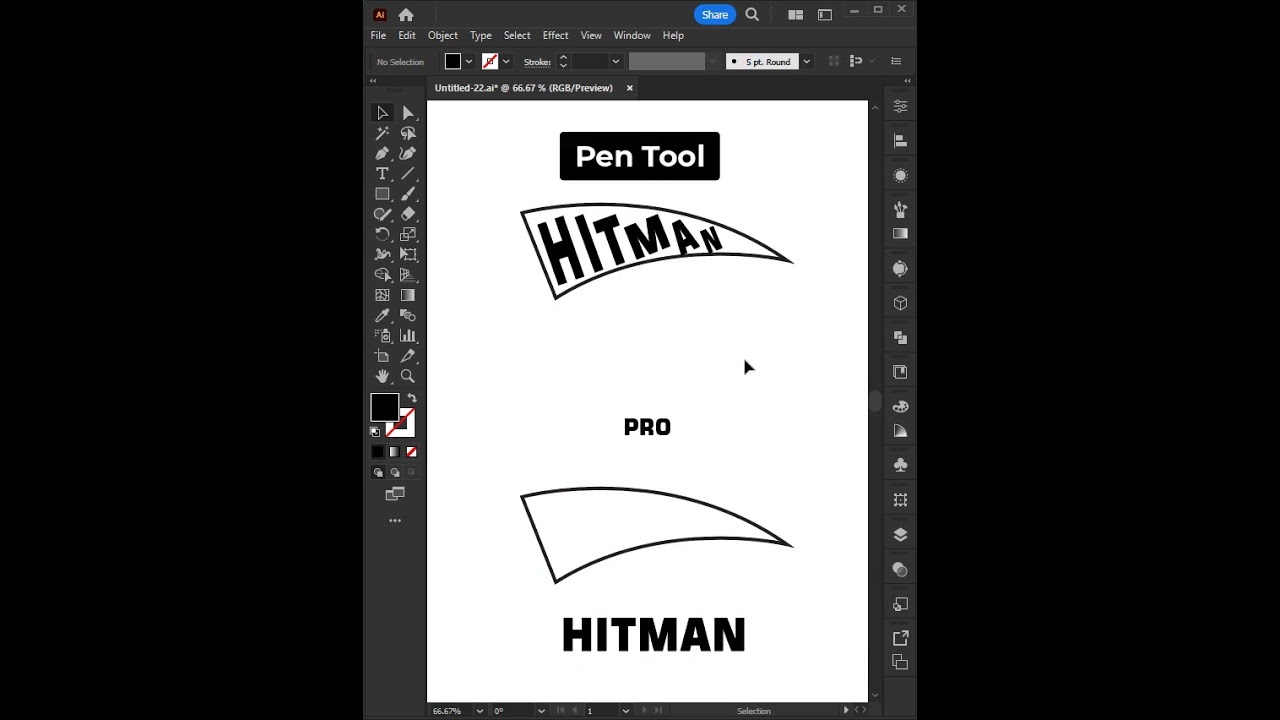The height and width of the screenshot is (720, 1280).
Task: Select the Symbol Sprayer tool
Action: 382,336
